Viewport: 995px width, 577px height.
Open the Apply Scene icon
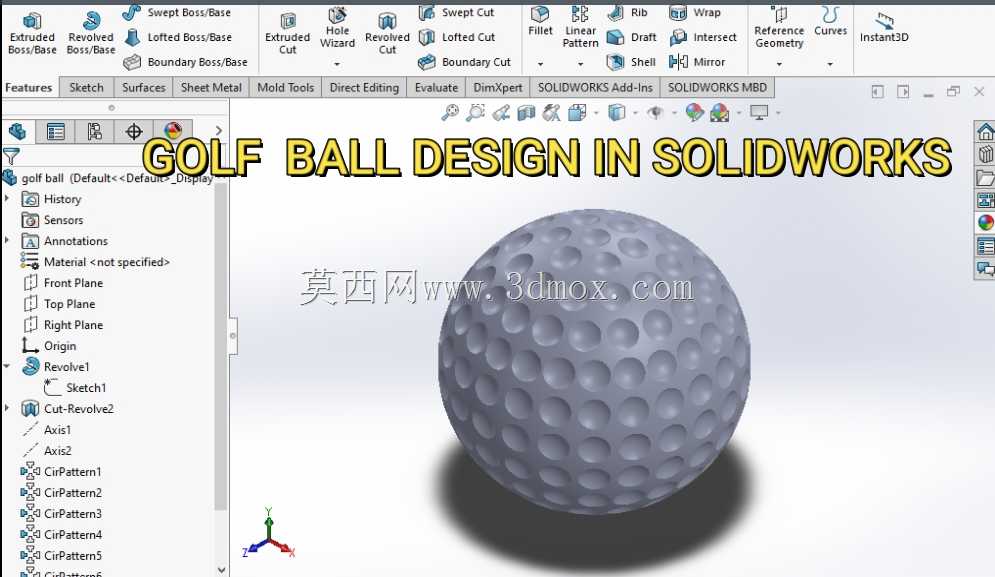pyautogui.click(x=720, y=113)
